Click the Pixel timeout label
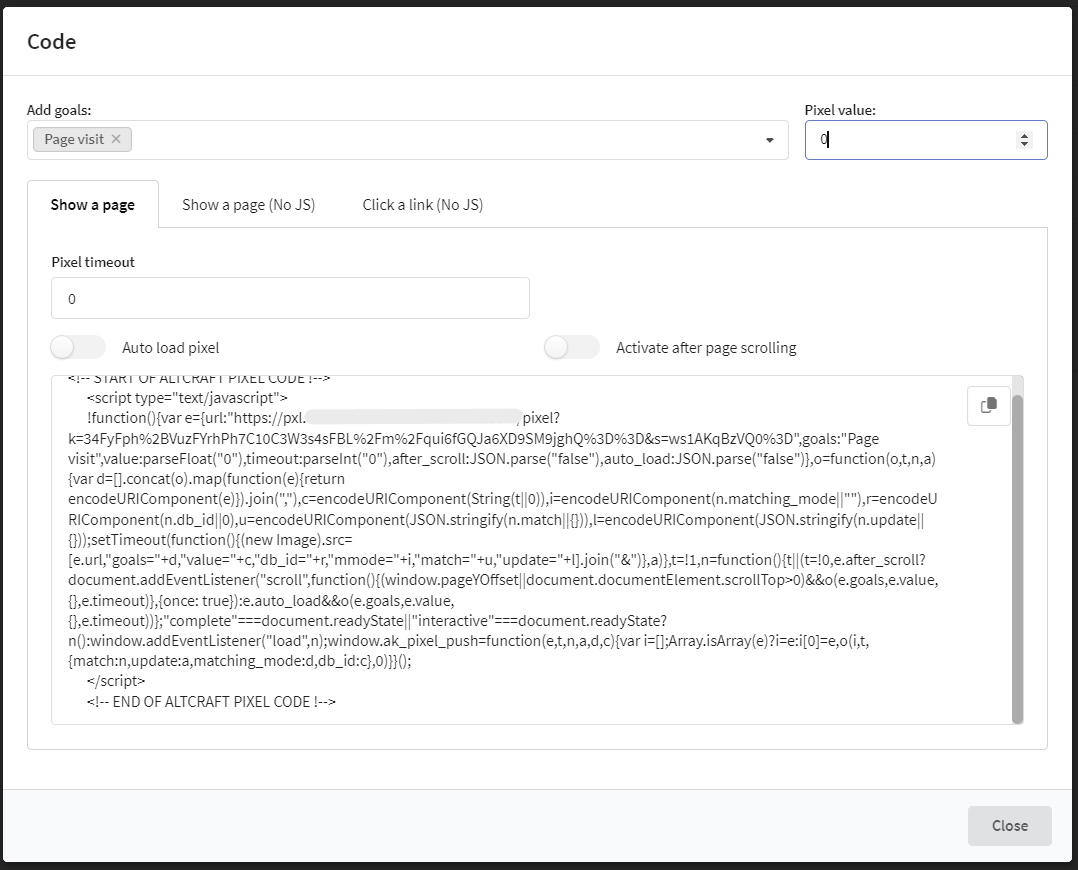 click(x=93, y=262)
